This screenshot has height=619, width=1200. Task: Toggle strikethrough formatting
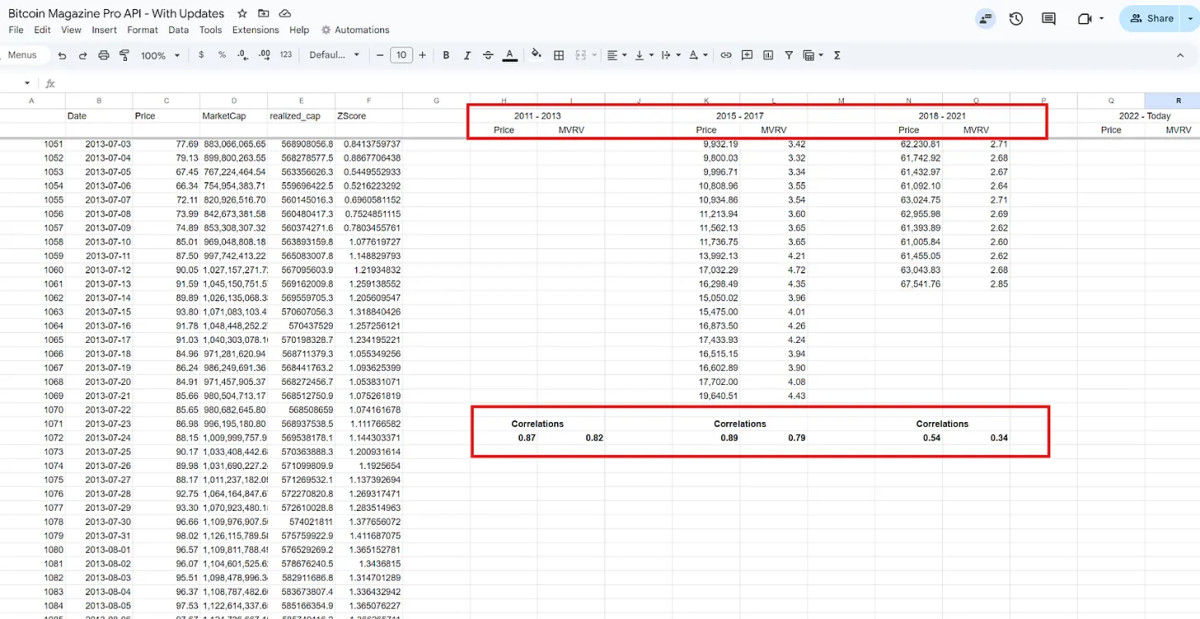click(488, 56)
